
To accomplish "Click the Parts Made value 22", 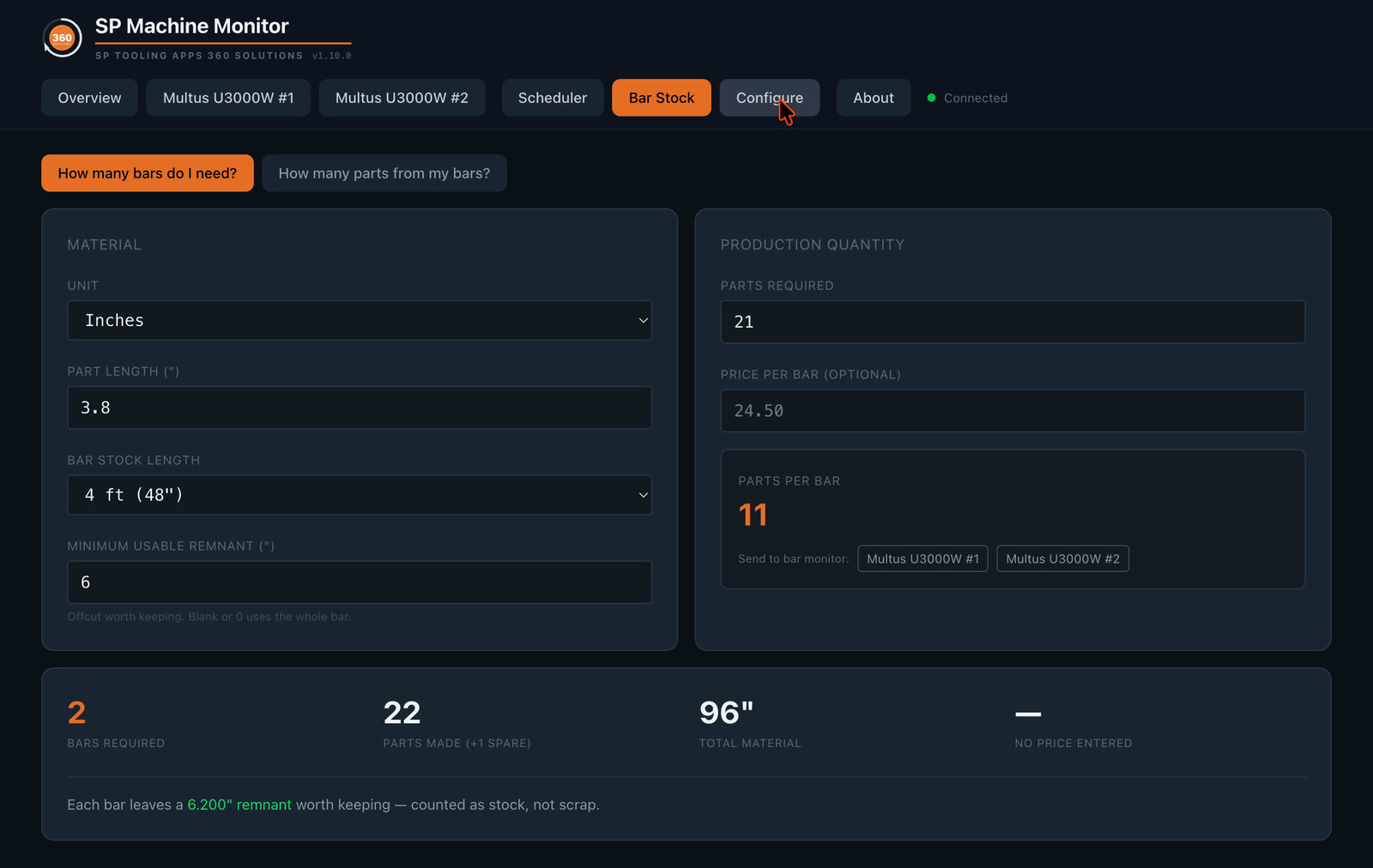I will pyautogui.click(x=402, y=713).
